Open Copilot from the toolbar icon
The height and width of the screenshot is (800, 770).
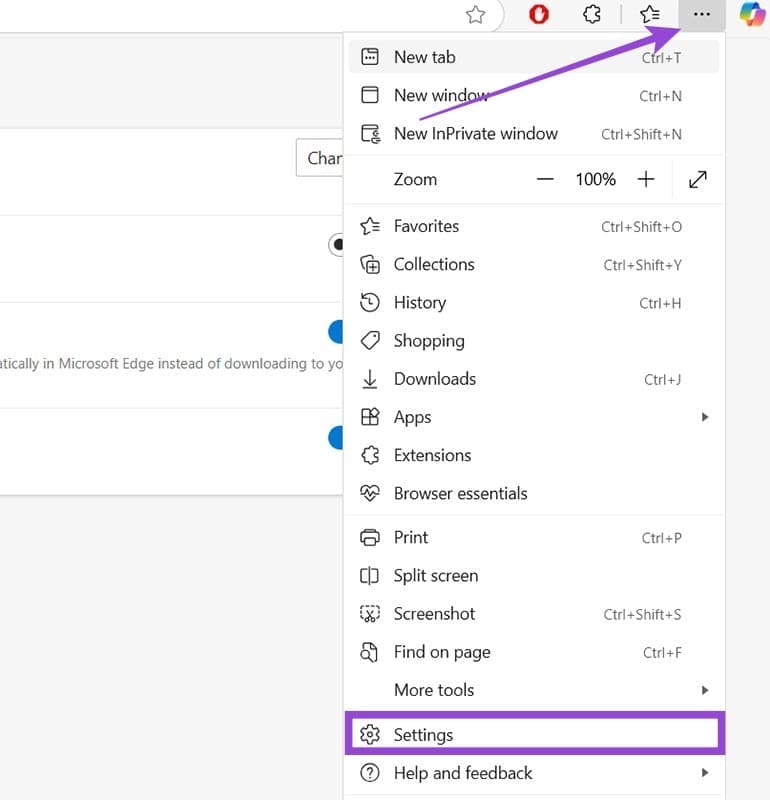[x=752, y=14]
